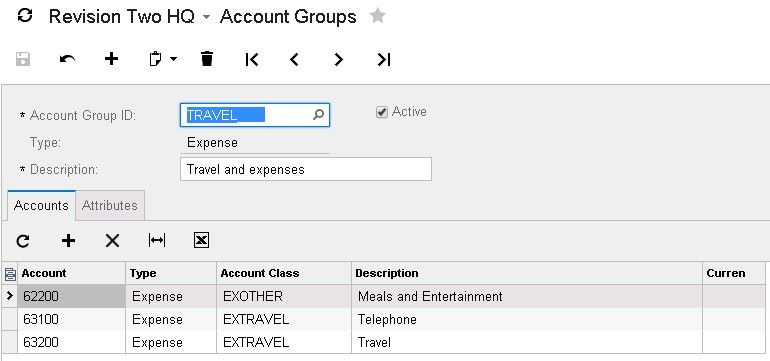Sort by the Account column header
This screenshot has width=770, height=361.
click(x=71, y=273)
